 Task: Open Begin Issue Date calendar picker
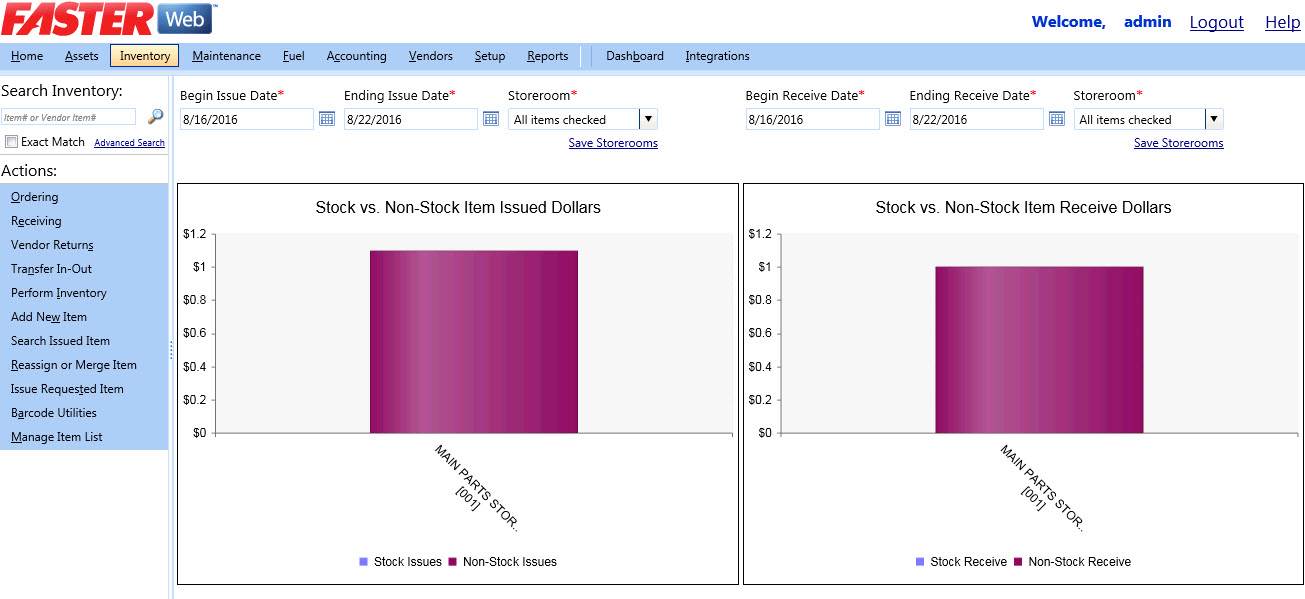(x=327, y=119)
